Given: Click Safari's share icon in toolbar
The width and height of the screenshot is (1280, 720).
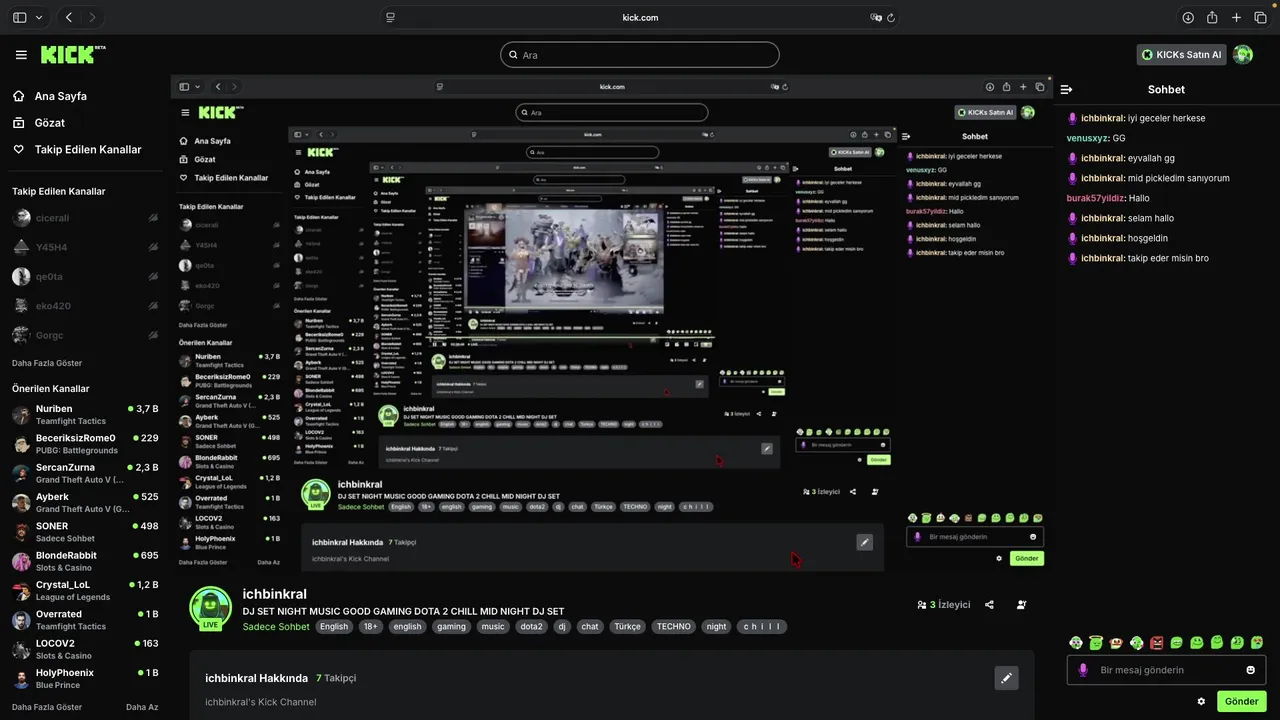Looking at the screenshot, I should click(x=1212, y=17).
